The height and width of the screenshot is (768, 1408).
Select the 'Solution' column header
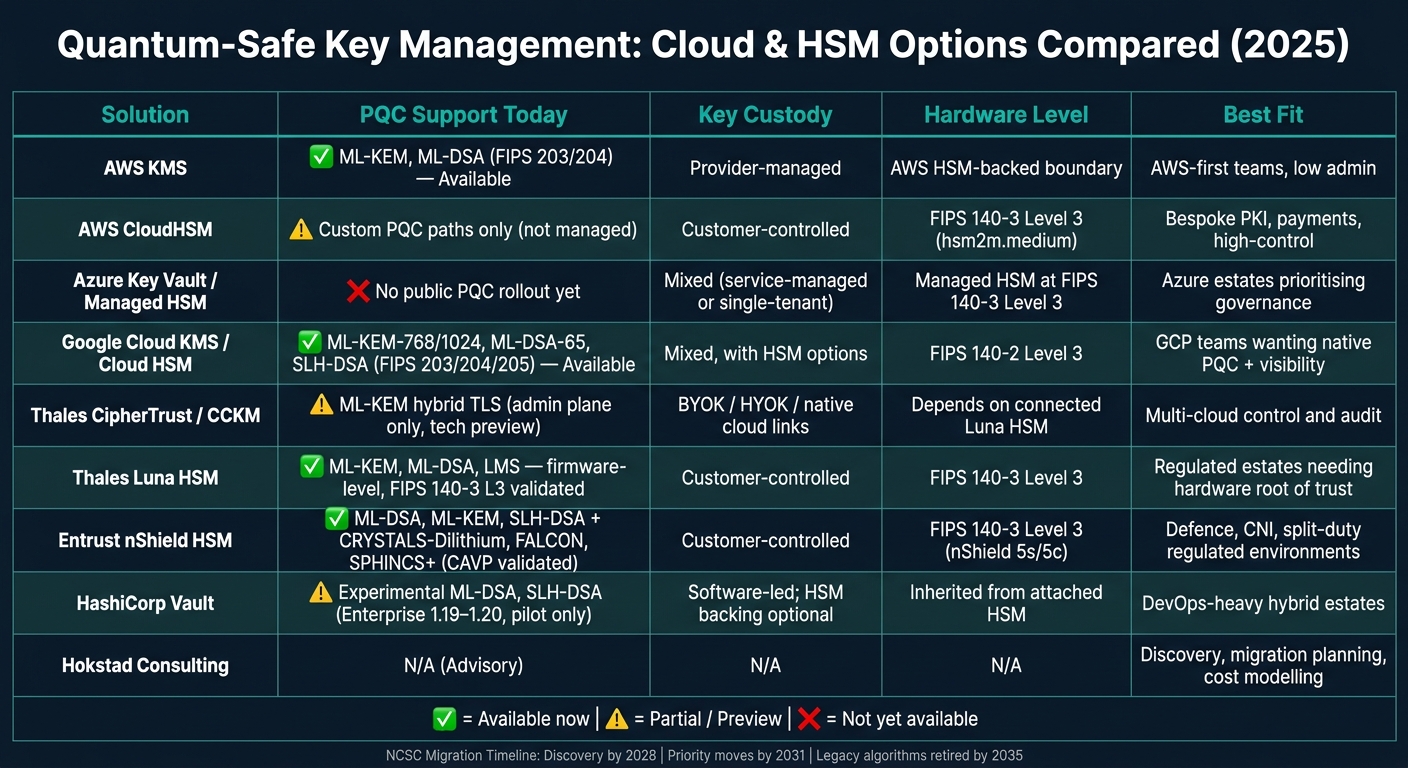[145, 115]
